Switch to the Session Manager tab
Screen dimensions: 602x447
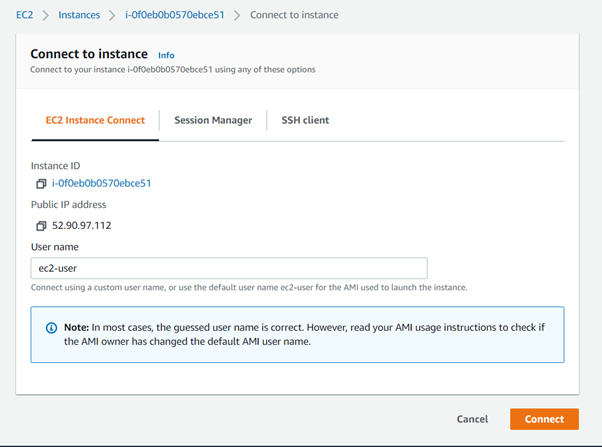point(213,120)
